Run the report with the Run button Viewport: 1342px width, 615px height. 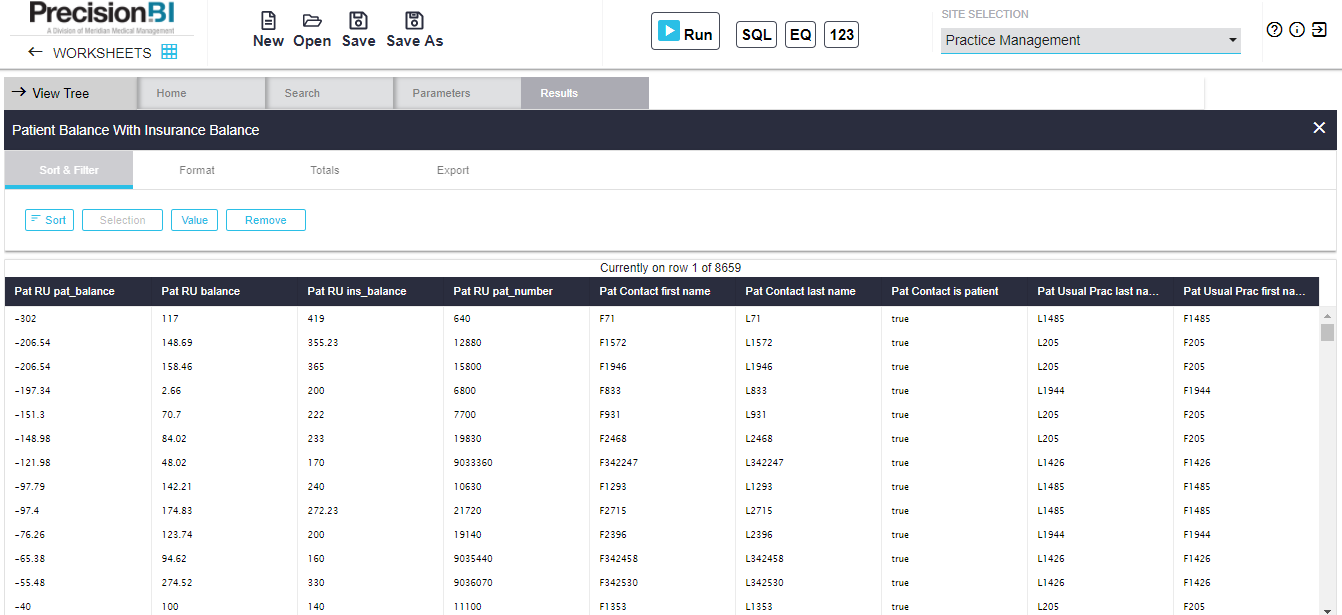pos(685,32)
